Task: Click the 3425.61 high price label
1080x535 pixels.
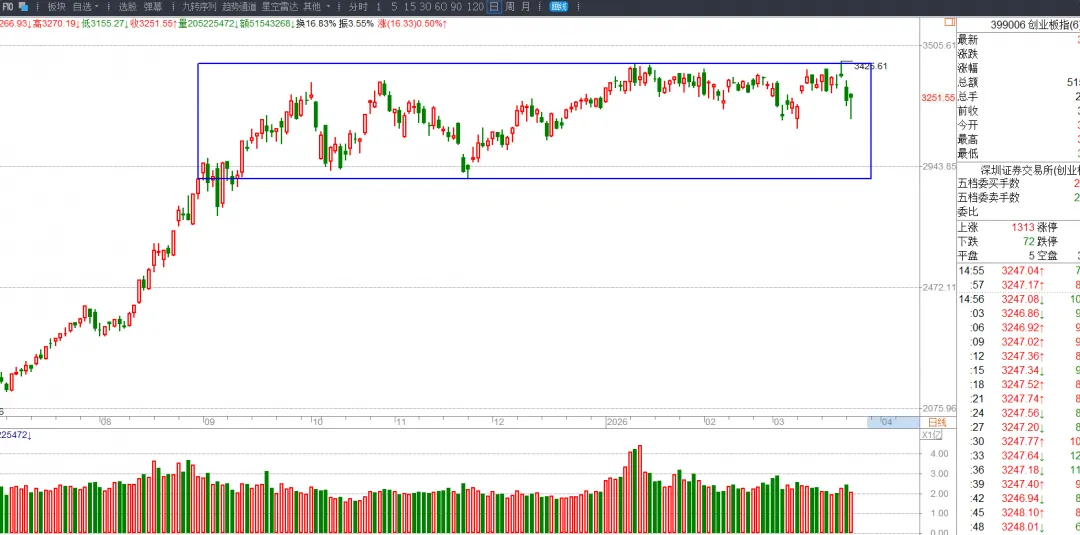Action: pos(871,67)
